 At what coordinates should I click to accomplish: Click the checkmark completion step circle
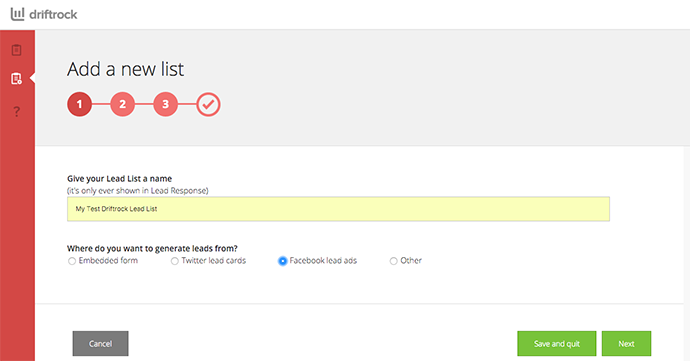(208, 104)
